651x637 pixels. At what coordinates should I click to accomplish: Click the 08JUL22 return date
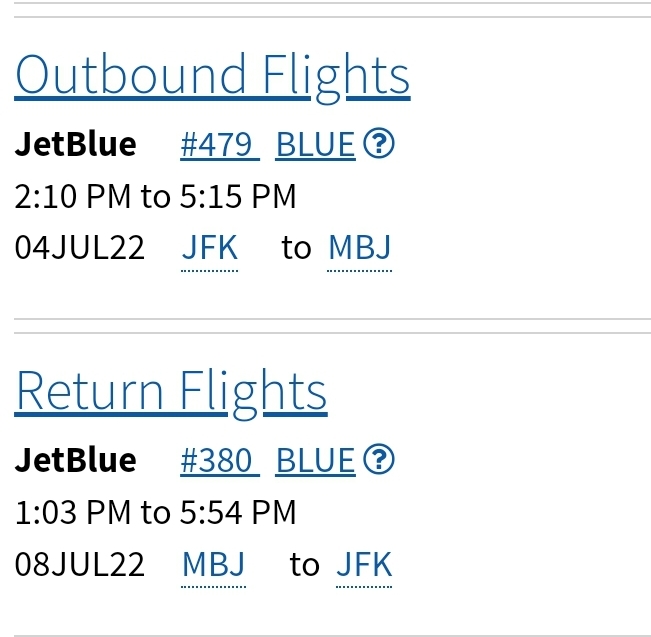[x=80, y=565]
